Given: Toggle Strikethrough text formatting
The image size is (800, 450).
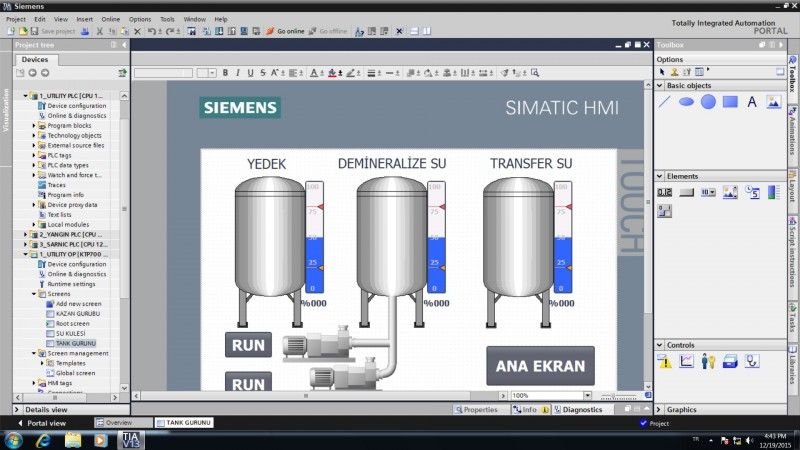Looking at the screenshot, I should (263, 73).
